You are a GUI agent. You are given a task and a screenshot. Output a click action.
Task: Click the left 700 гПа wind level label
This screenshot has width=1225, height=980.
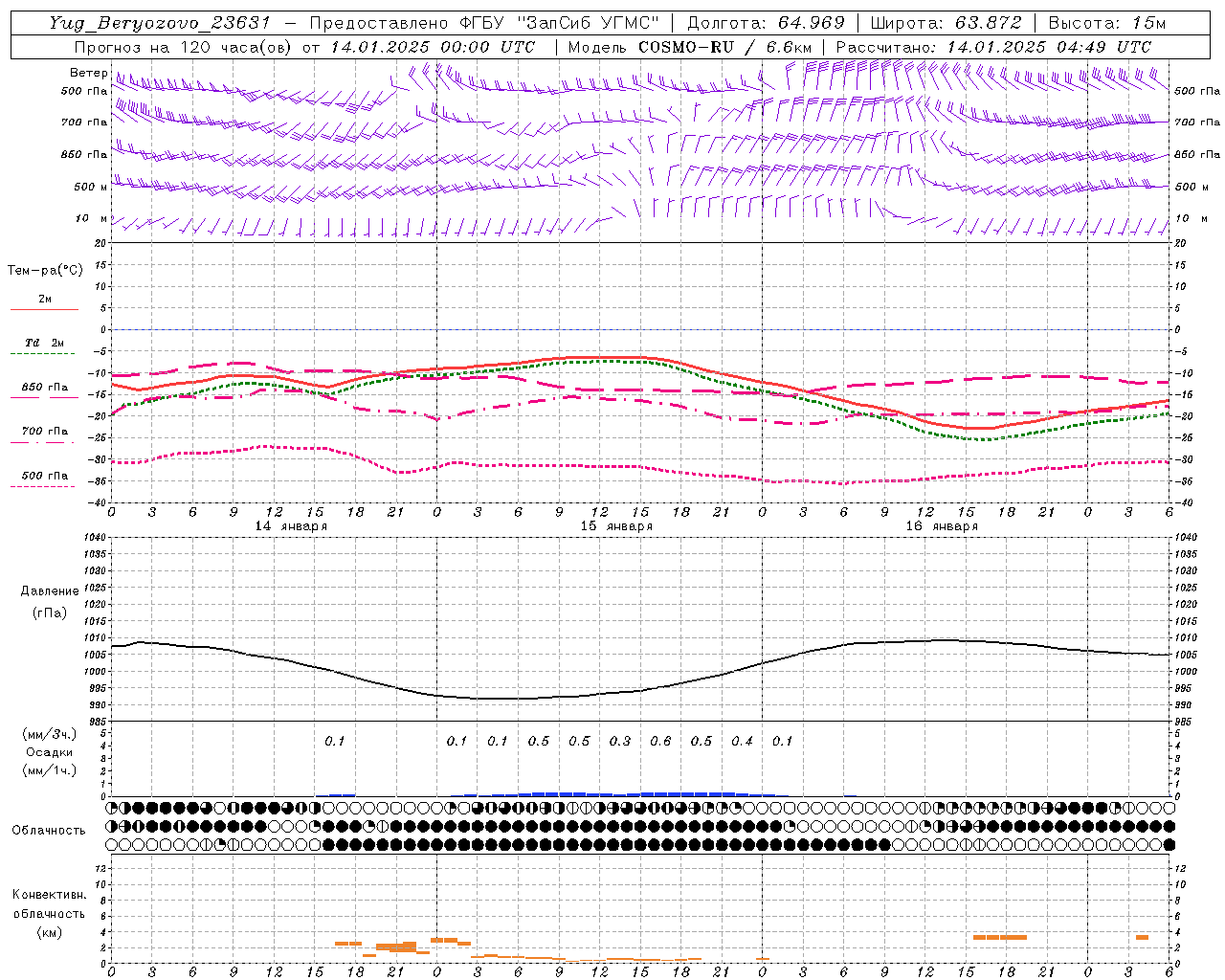[84, 122]
